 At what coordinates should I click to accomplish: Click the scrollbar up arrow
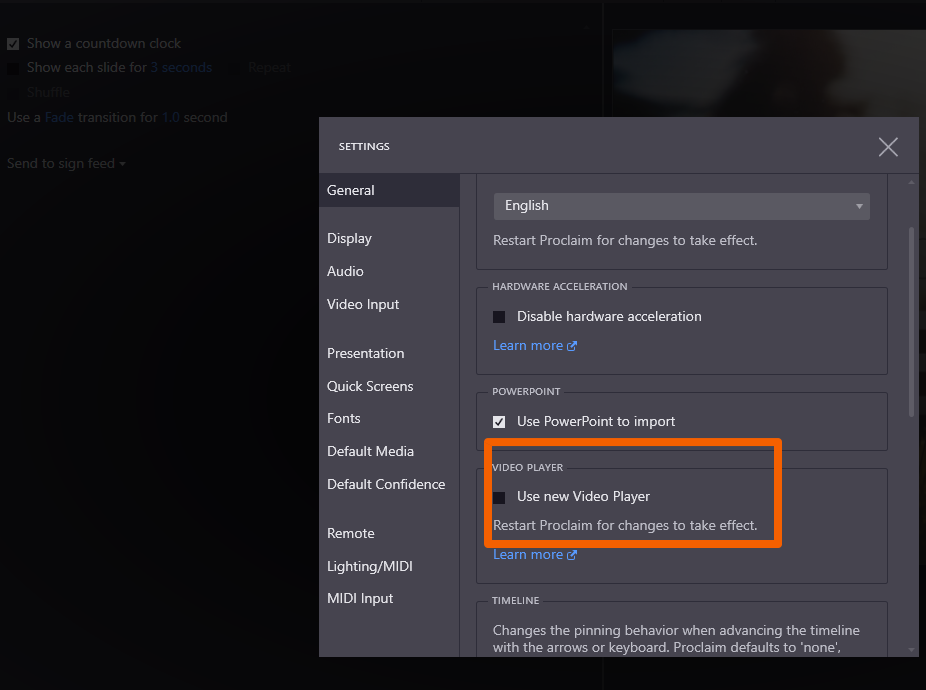point(911,183)
